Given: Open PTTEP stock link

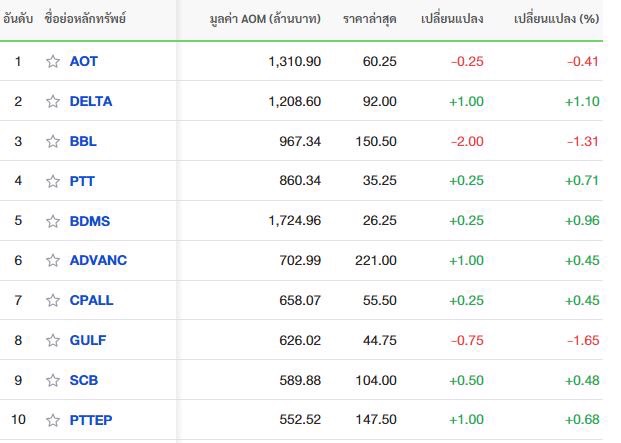Looking at the screenshot, I should point(91,420).
